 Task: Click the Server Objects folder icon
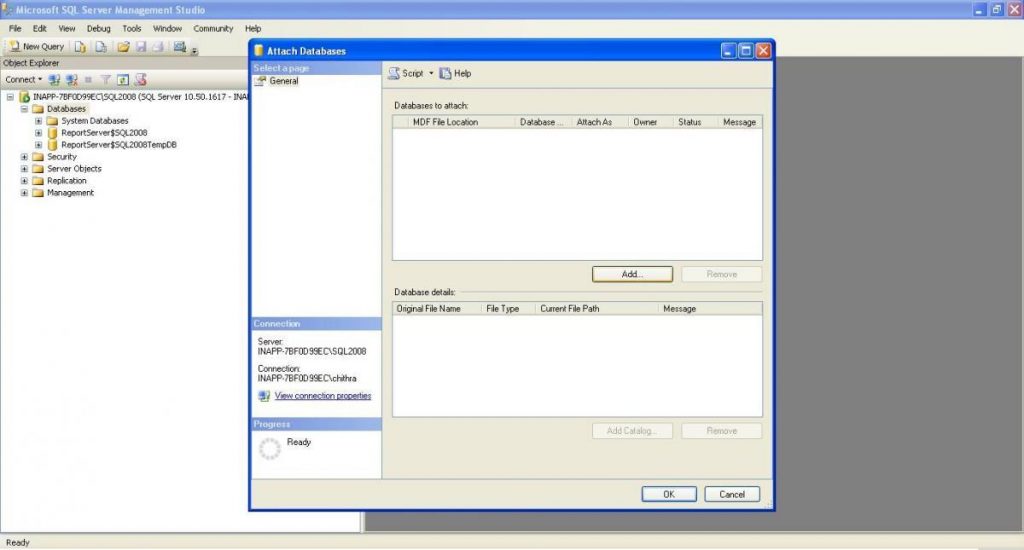[x=38, y=169]
